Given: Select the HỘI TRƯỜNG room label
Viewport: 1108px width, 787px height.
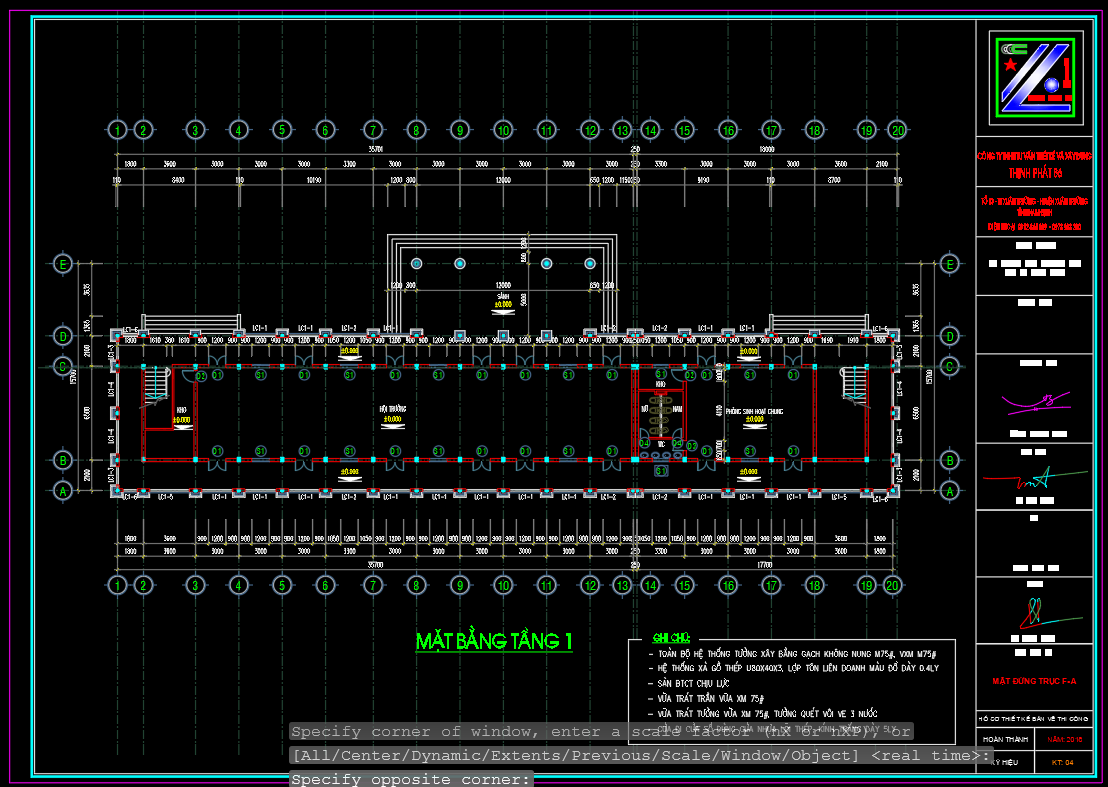Looking at the screenshot, I should coord(391,409).
